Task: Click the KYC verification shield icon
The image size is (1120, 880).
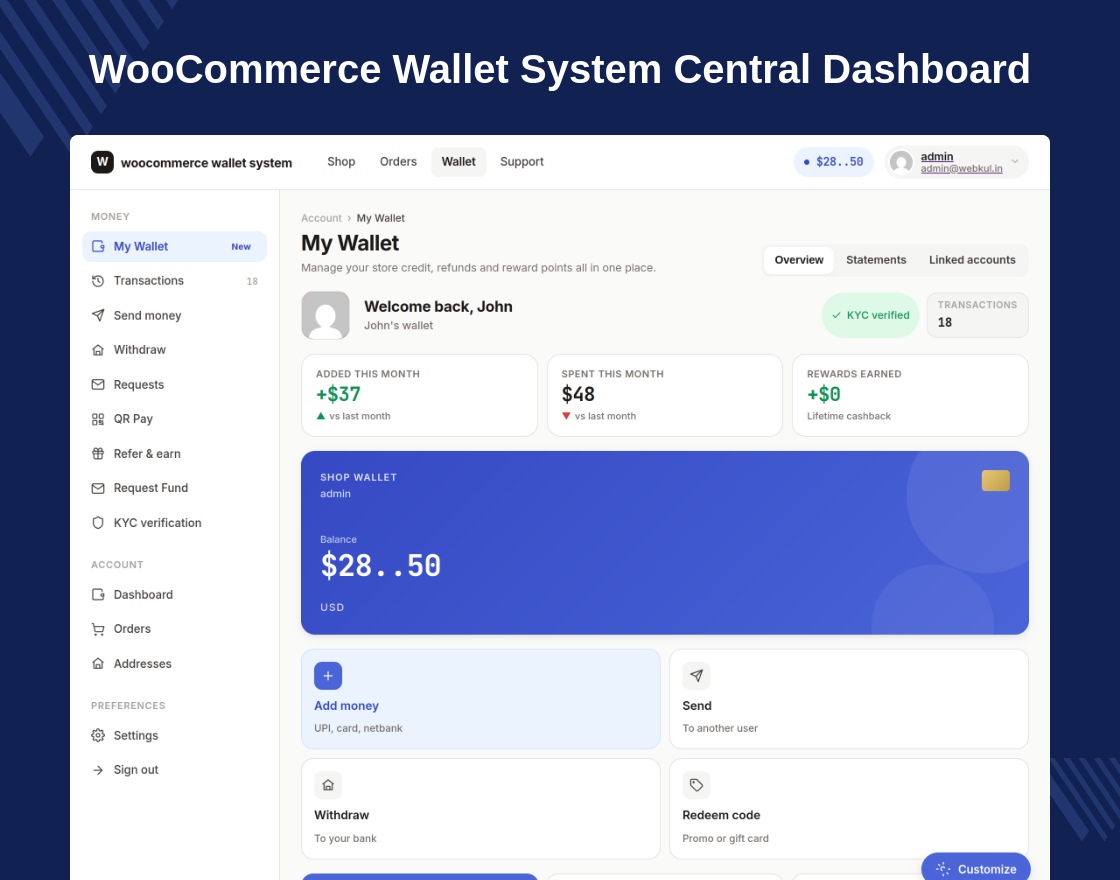Action: pyautogui.click(x=98, y=523)
